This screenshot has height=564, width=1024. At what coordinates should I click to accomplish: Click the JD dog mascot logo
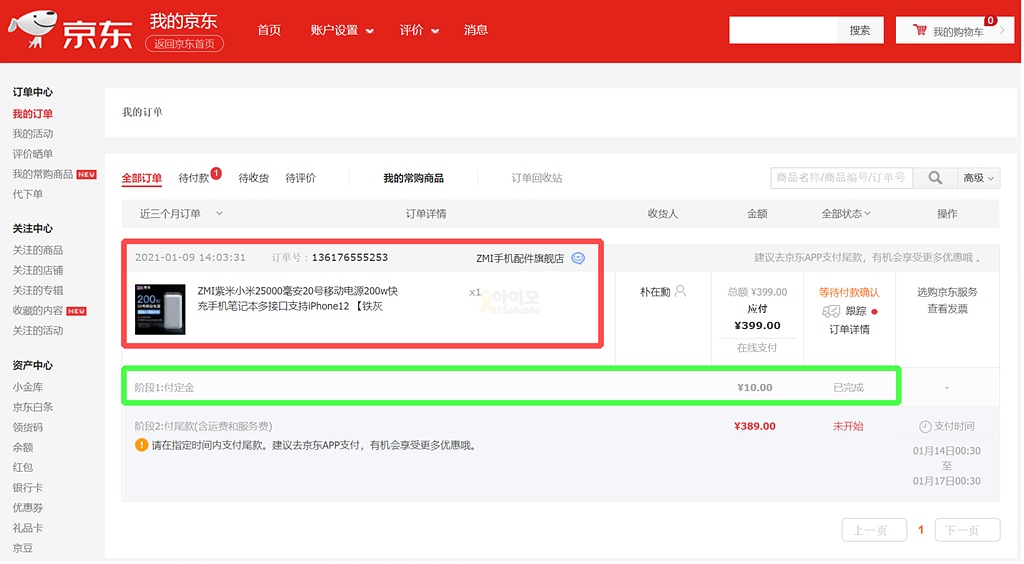(33, 29)
